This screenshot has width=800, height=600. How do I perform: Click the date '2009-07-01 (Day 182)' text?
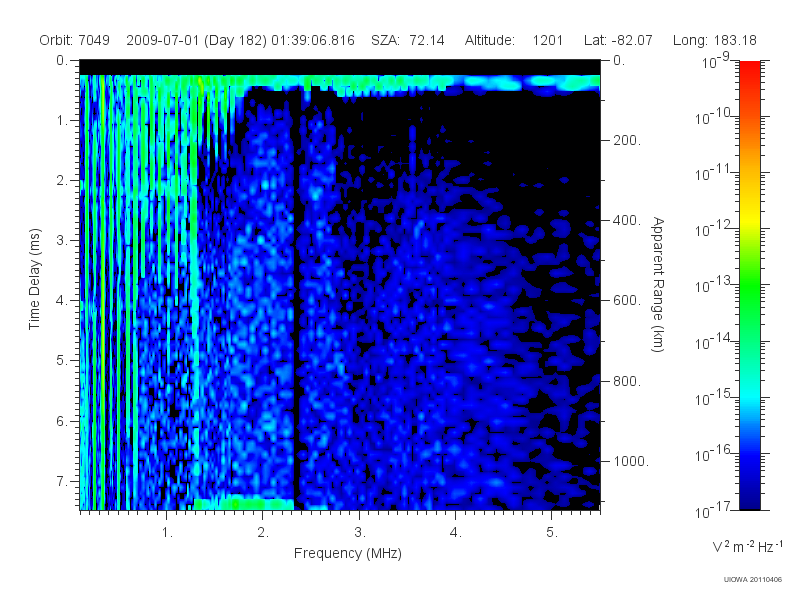tap(196, 40)
